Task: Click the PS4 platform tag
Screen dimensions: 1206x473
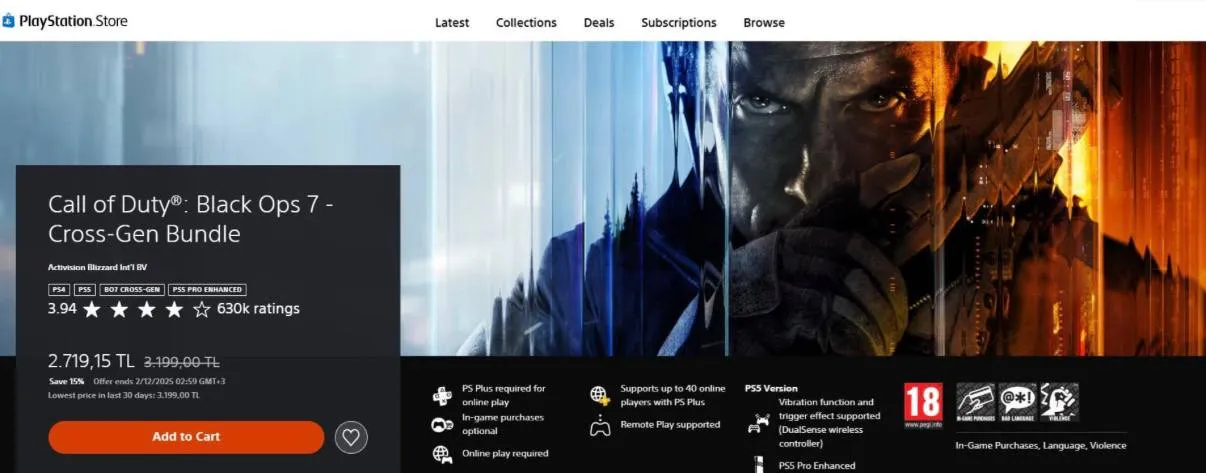Action: coord(59,289)
